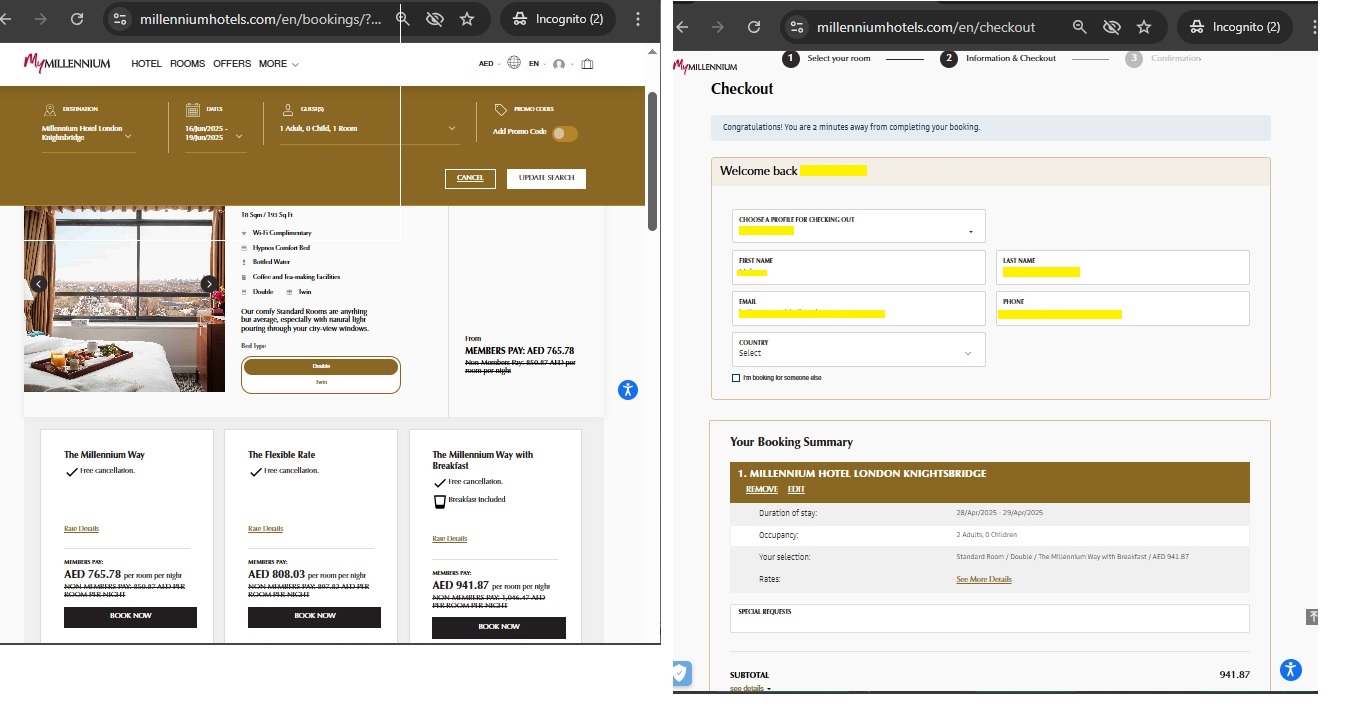Bookmark the checkout page with star icon
The width and height of the screenshot is (1366, 710).
pyautogui.click(x=1144, y=27)
